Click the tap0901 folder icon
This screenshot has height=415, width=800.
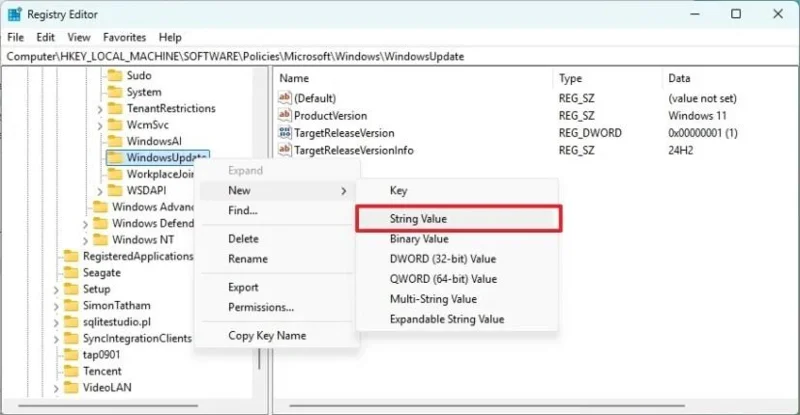pos(71,354)
